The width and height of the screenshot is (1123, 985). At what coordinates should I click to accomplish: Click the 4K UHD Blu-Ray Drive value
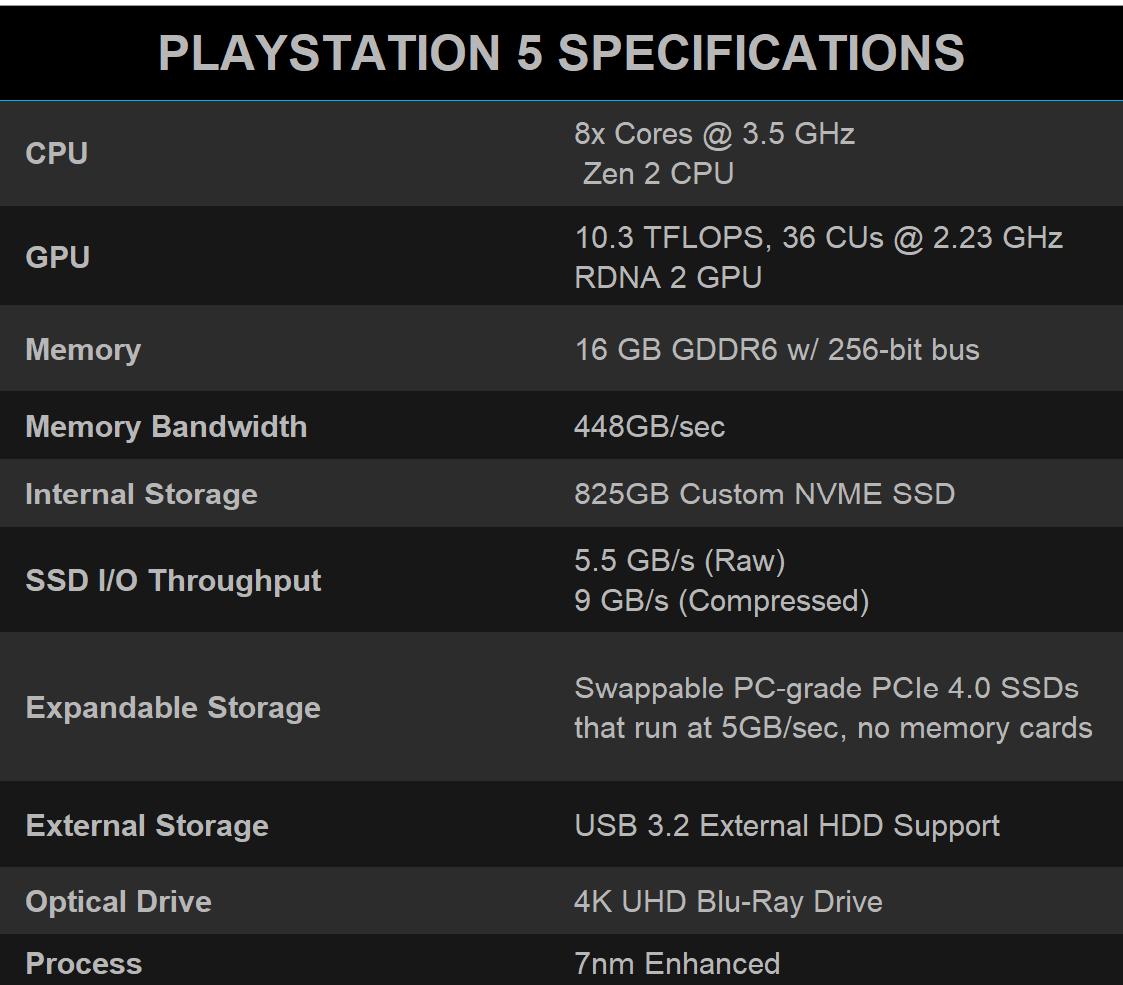tap(728, 902)
